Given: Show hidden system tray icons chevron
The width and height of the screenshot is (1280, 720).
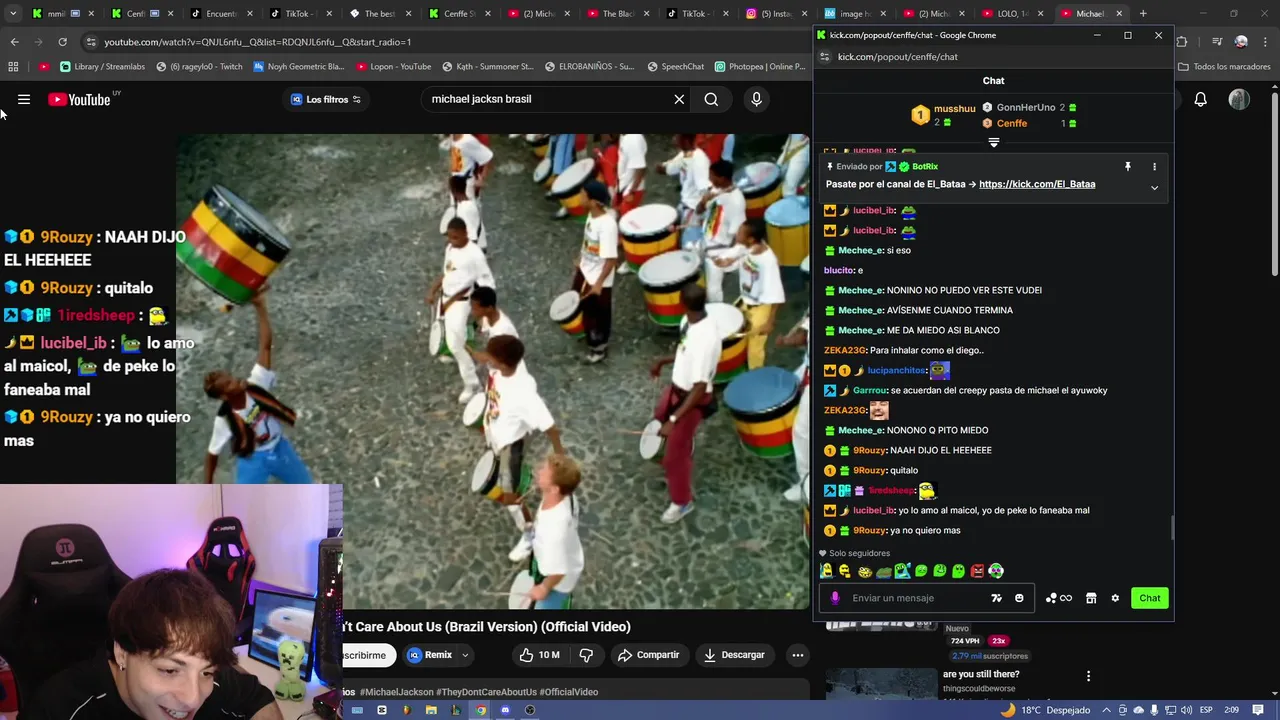Looking at the screenshot, I should [x=1108, y=710].
